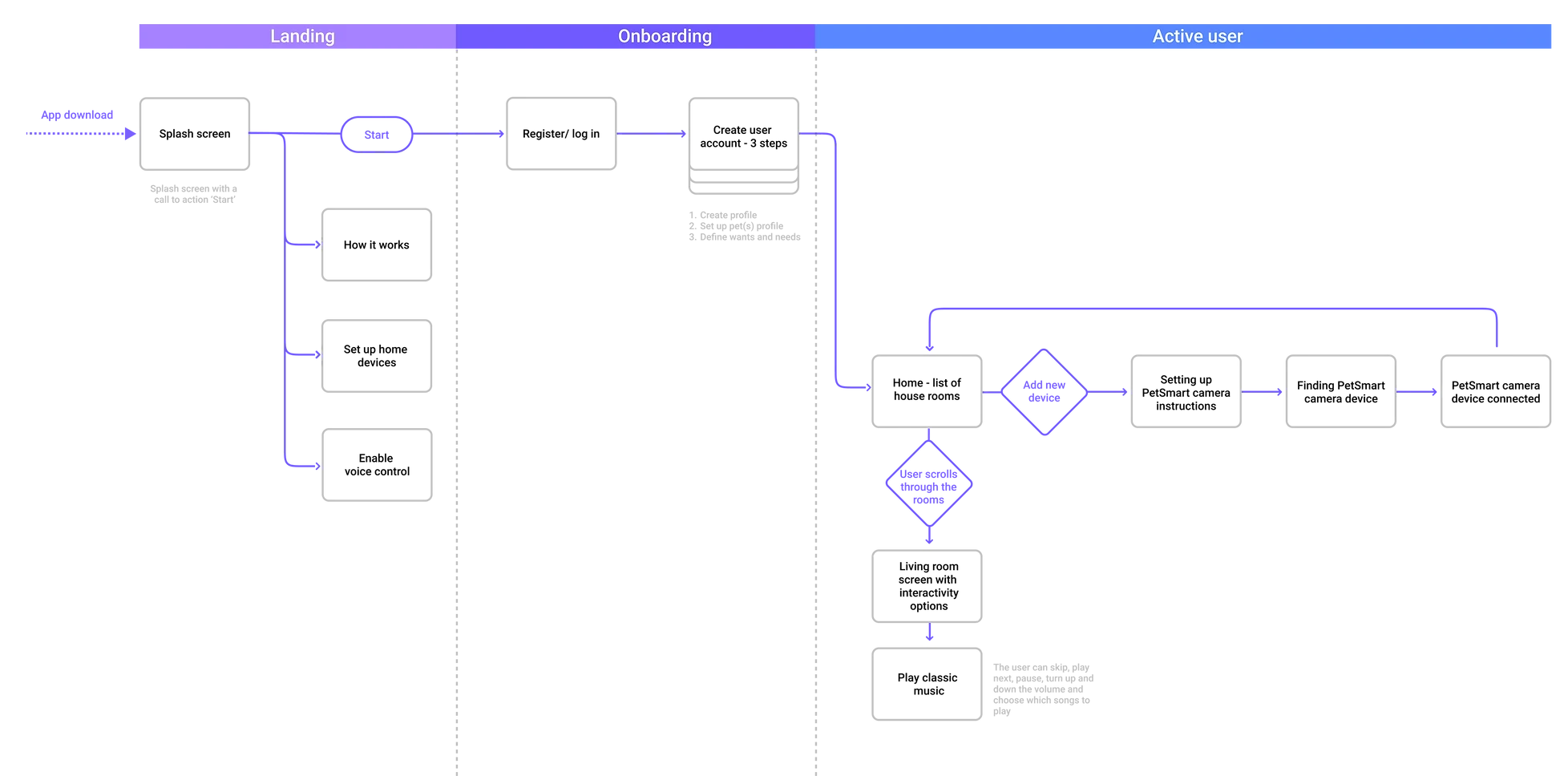Click the Add new device diamond

[x=1045, y=392]
